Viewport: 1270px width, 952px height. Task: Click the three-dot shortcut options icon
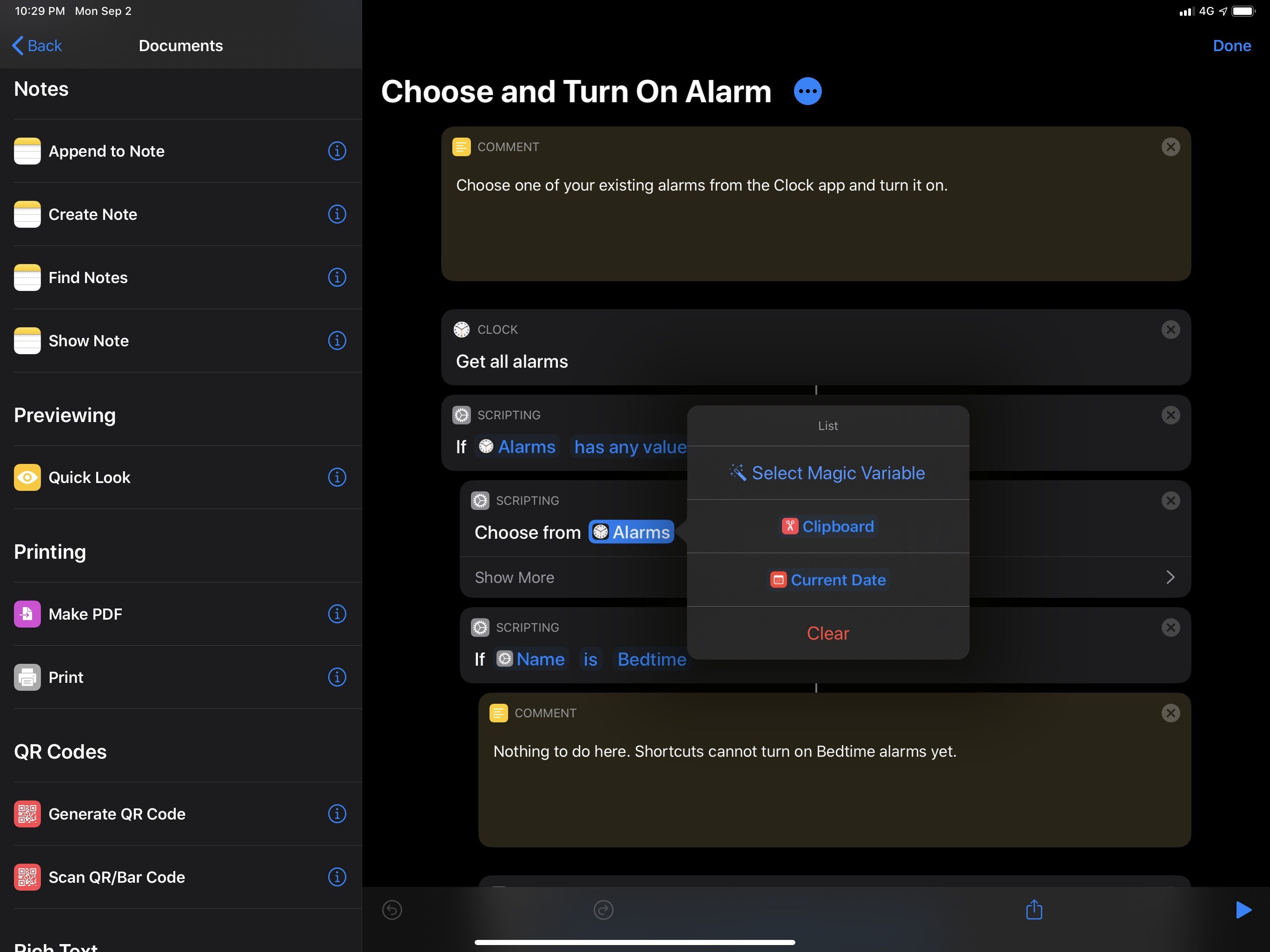point(807,92)
